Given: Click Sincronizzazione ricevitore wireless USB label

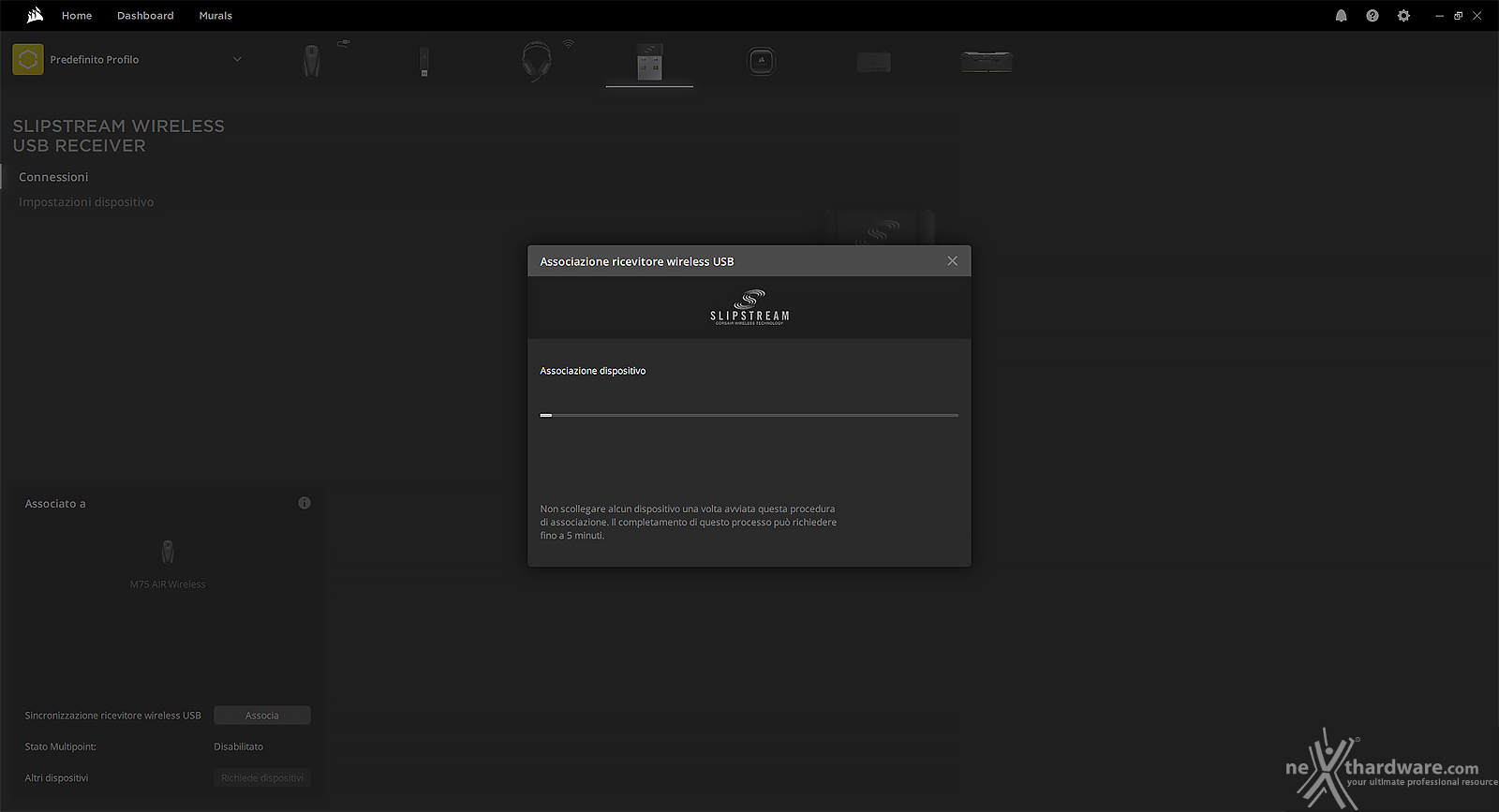Looking at the screenshot, I should pos(112,716).
